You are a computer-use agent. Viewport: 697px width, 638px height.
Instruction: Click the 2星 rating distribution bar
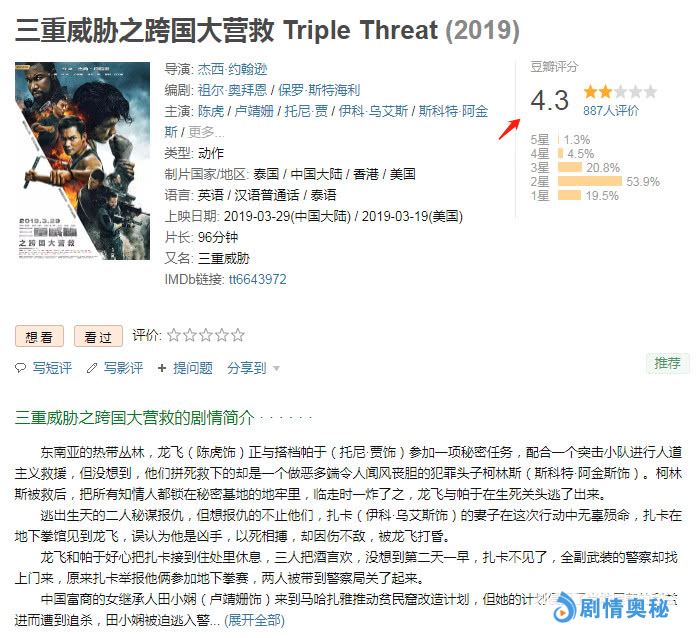pos(589,181)
